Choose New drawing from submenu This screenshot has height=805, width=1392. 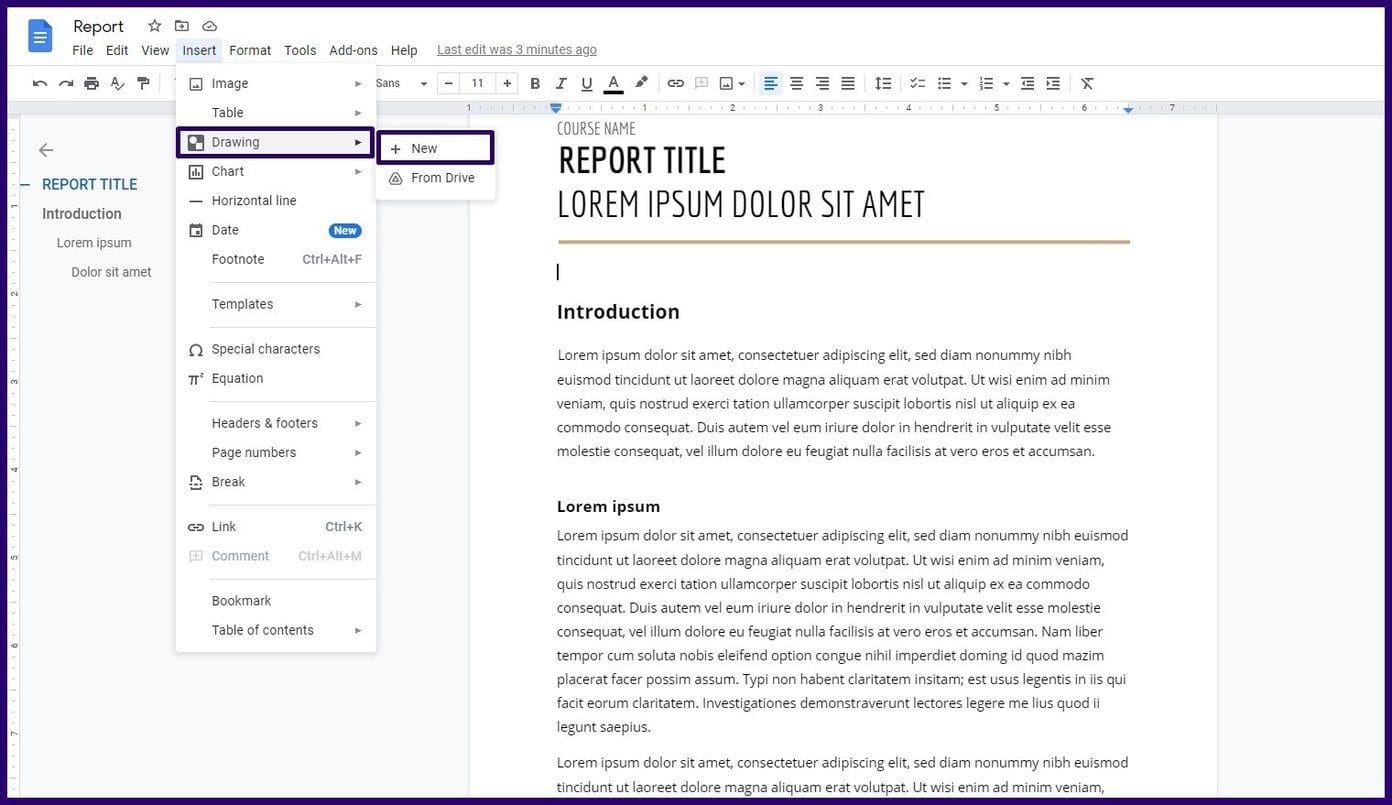point(435,148)
